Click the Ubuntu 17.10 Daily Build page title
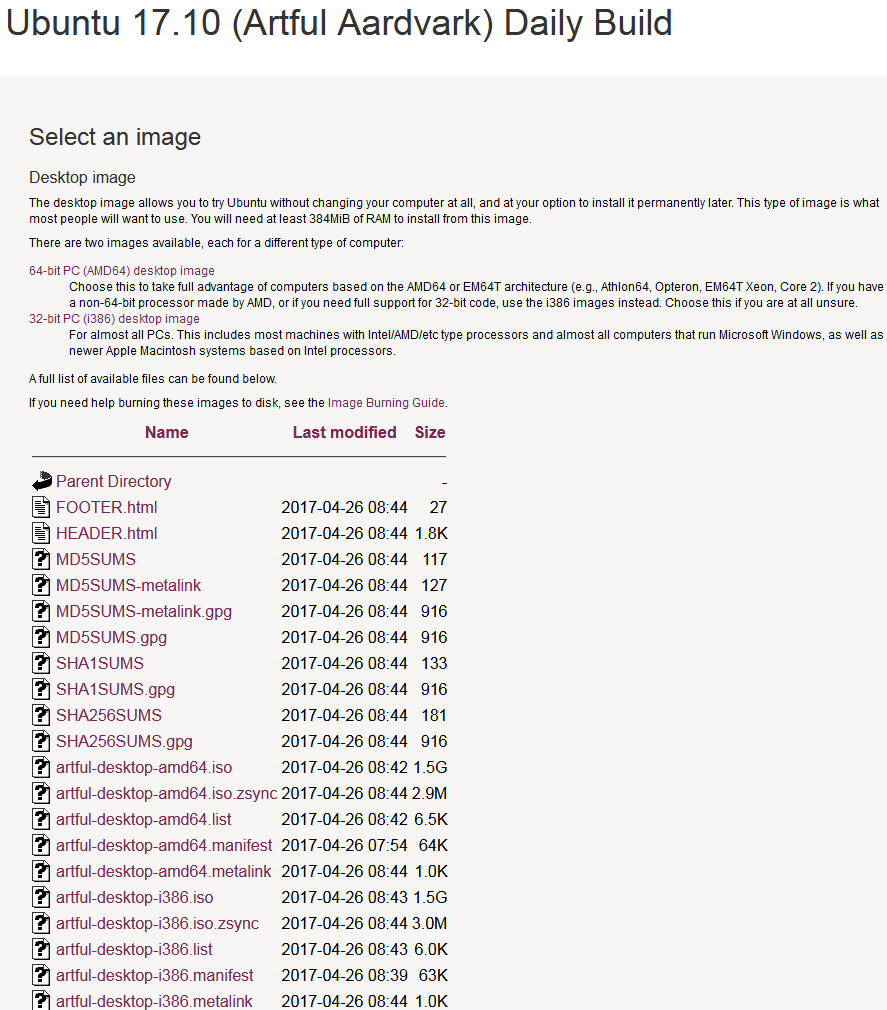Viewport: 887px width, 1010px height. click(x=339, y=23)
